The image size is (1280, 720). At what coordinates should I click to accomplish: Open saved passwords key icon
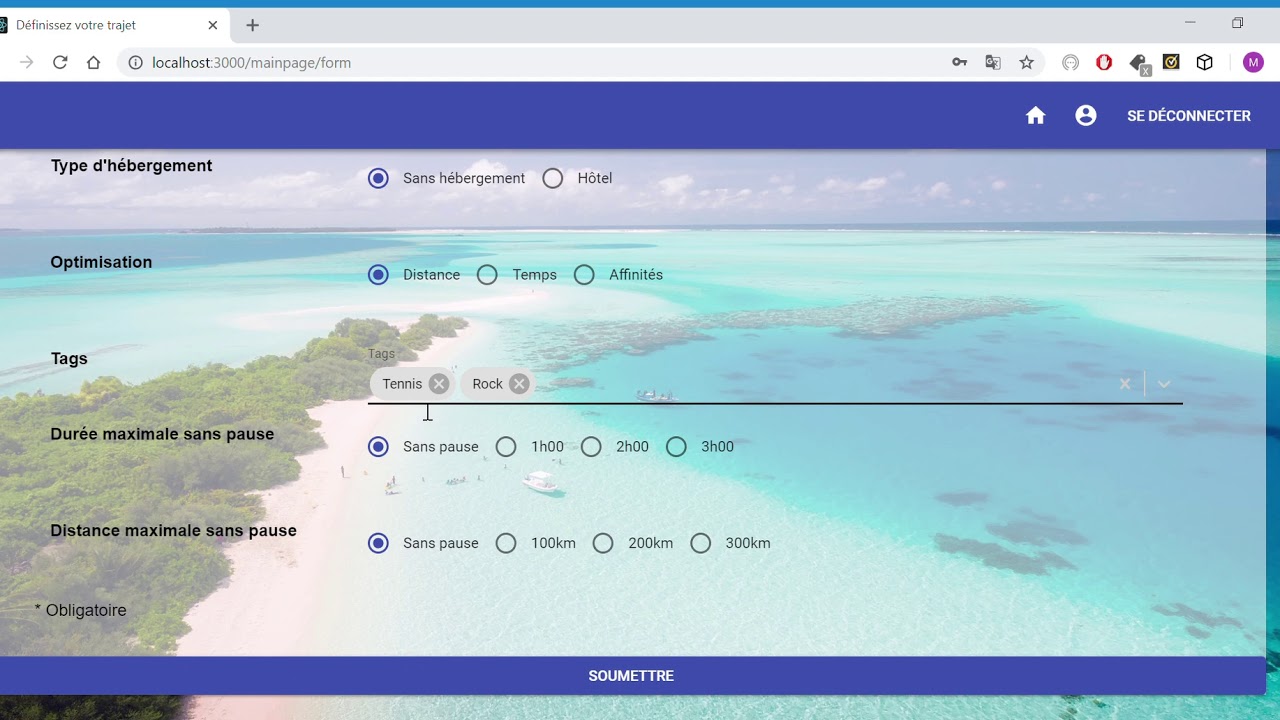tap(959, 62)
